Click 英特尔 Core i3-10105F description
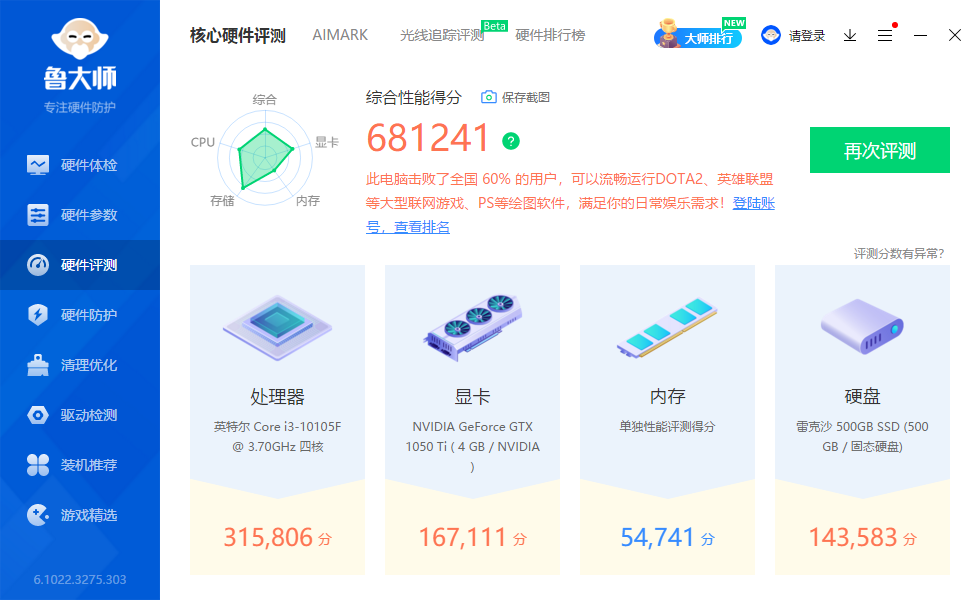Viewport: 980px width, 600px height. (x=278, y=436)
